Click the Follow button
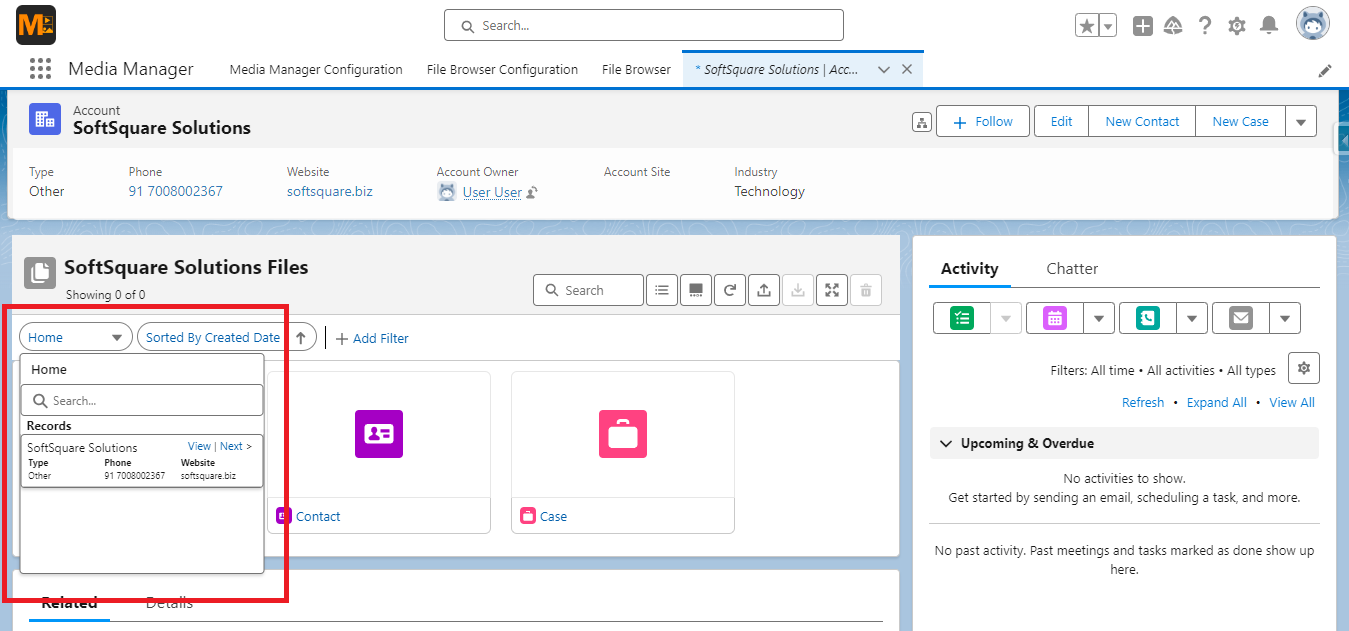 pyautogui.click(x=983, y=122)
